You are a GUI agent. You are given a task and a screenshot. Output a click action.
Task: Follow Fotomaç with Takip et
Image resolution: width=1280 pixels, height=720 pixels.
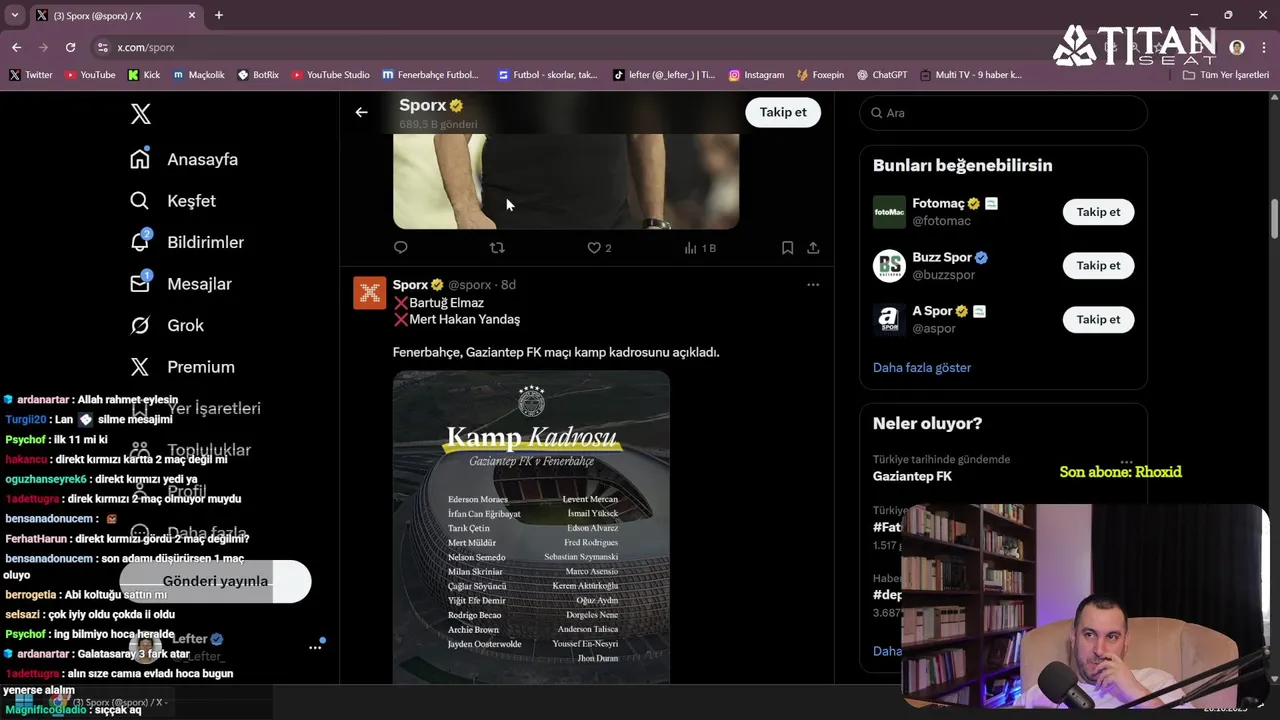click(1098, 212)
